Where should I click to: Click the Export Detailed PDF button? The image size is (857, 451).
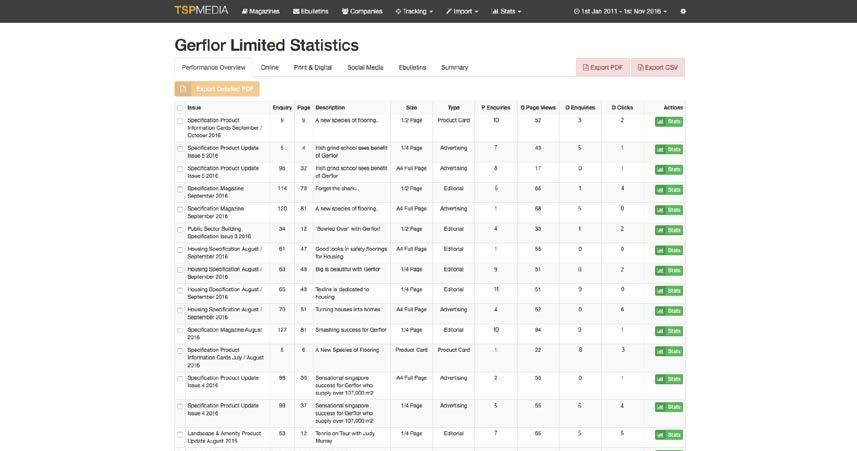217,89
